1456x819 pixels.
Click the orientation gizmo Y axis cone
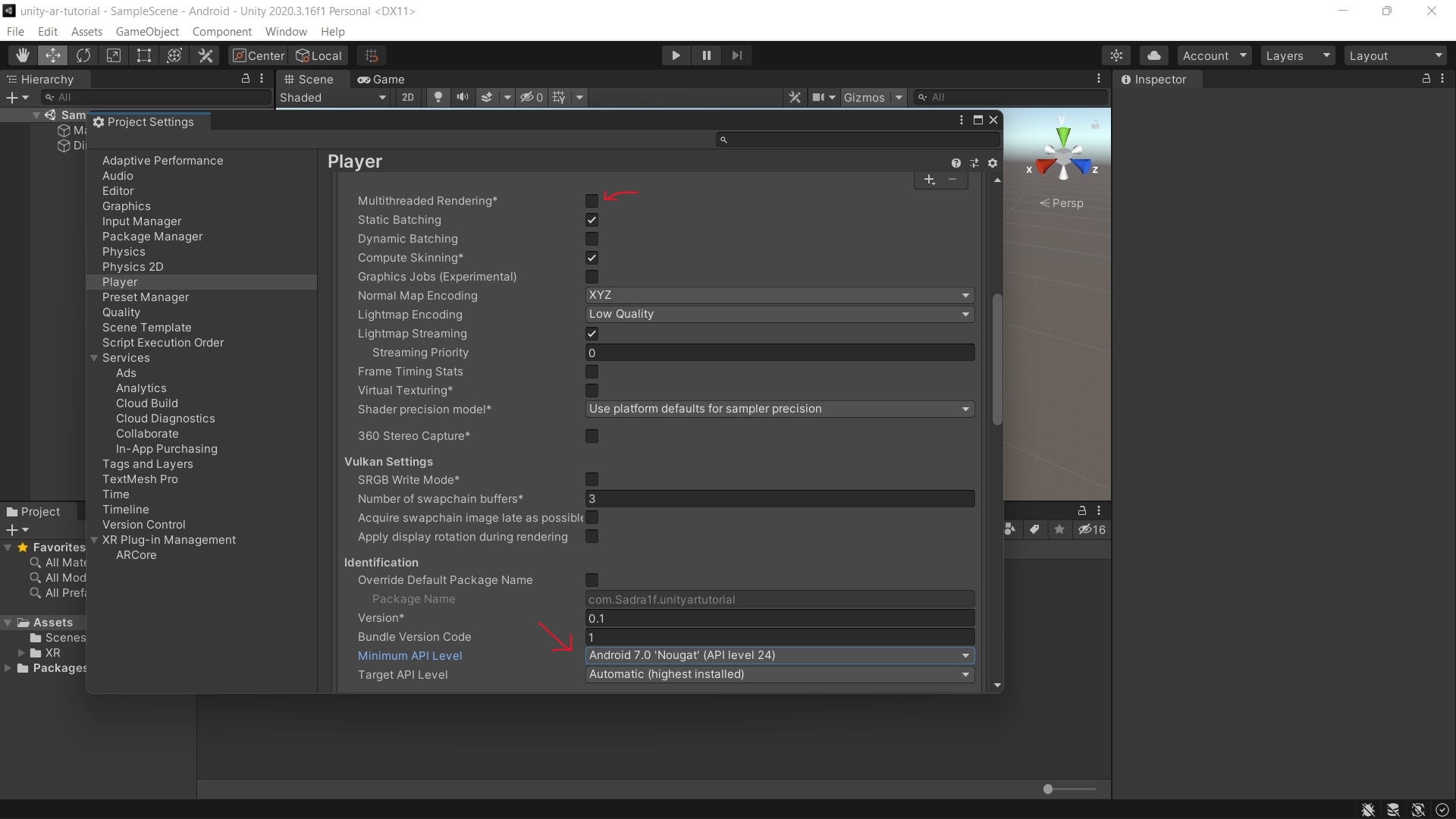pos(1063,136)
